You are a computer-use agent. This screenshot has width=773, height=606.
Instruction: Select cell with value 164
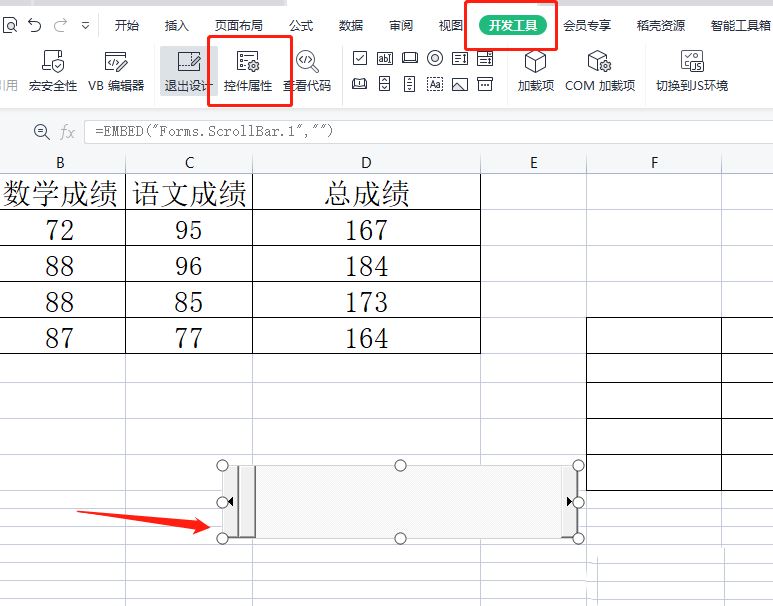(366, 336)
